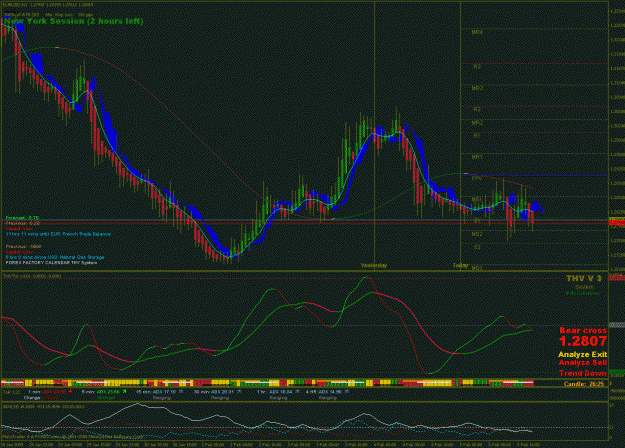Viewport: 625px width, 448px height.
Task: Click the USD Natural Gas Storage news line
Action: click(x=55, y=257)
